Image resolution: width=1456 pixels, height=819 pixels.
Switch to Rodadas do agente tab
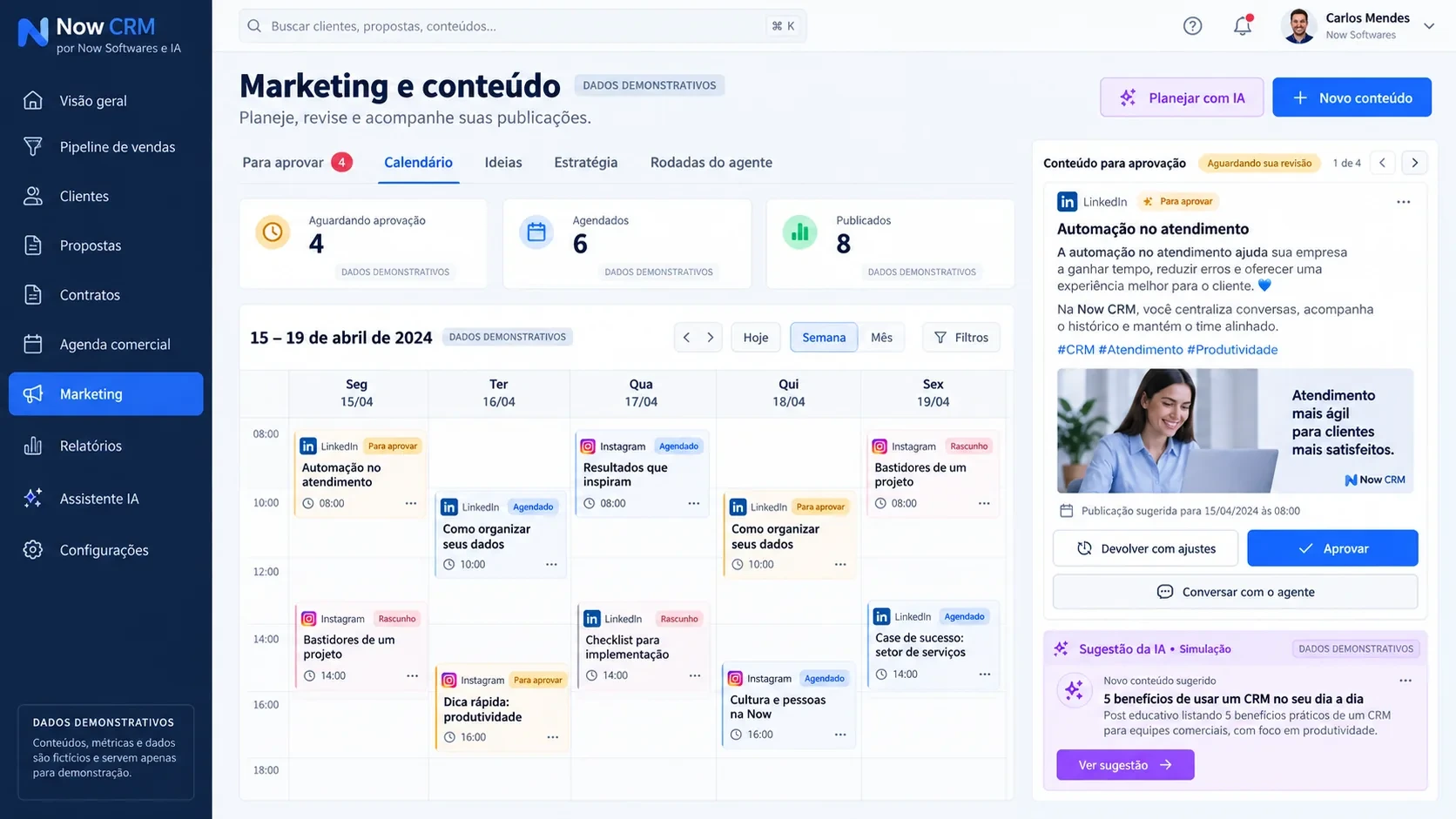click(x=711, y=162)
